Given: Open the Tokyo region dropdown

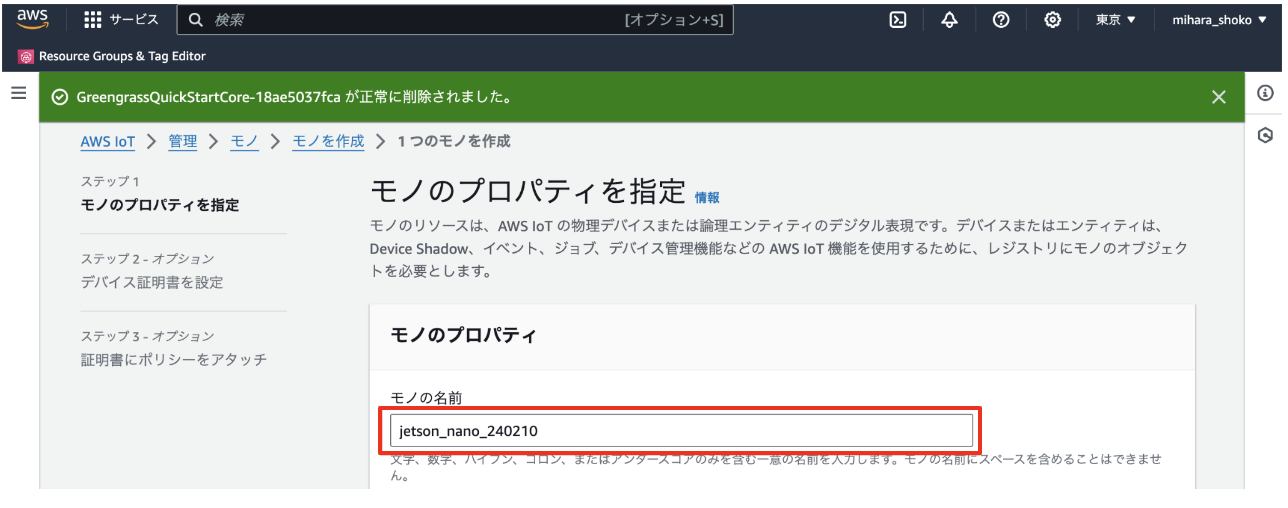Looking at the screenshot, I should (1116, 20).
